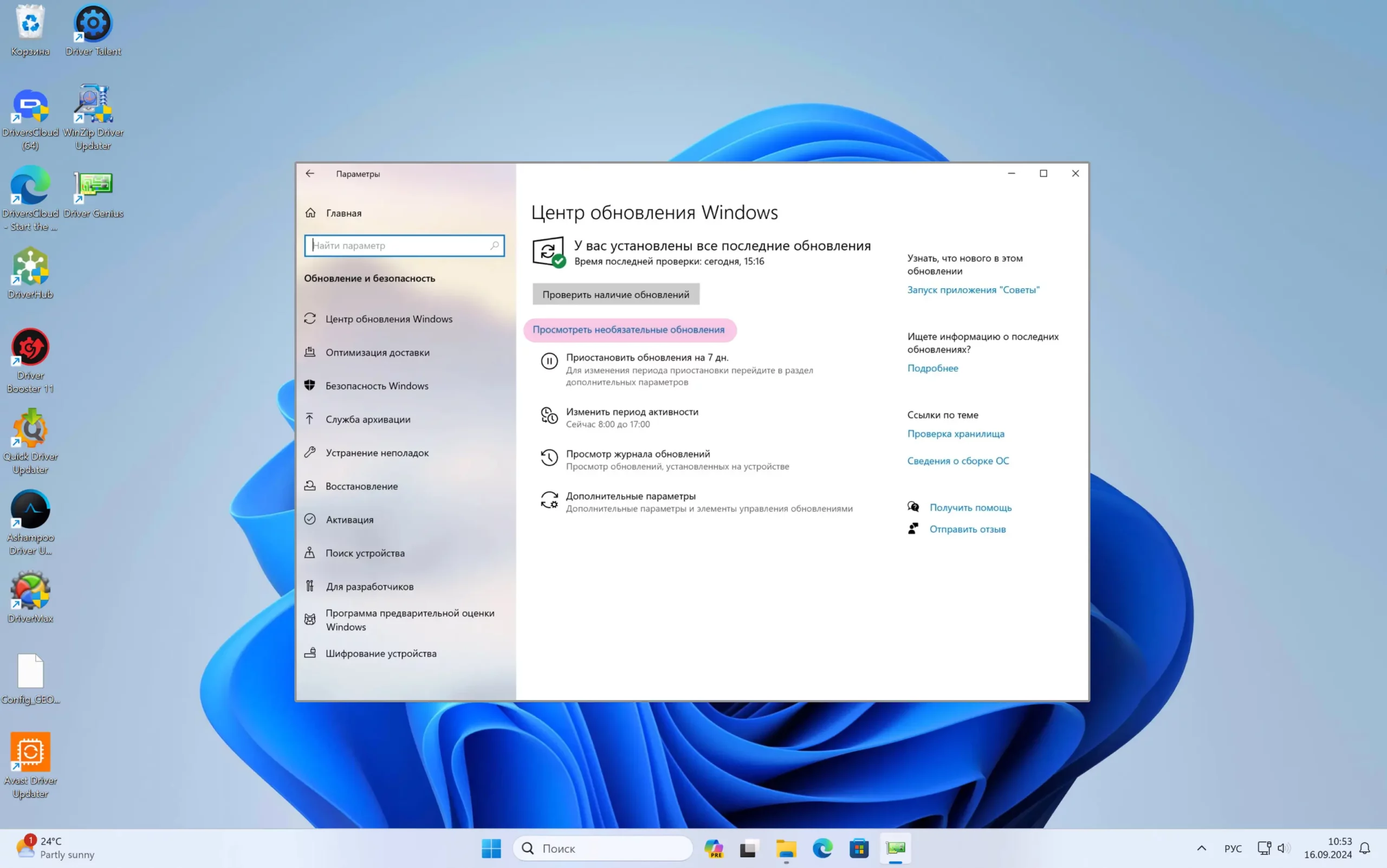The image size is (1387, 868).
Task: Open Главная home page in Settings
Action: (x=343, y=213)
